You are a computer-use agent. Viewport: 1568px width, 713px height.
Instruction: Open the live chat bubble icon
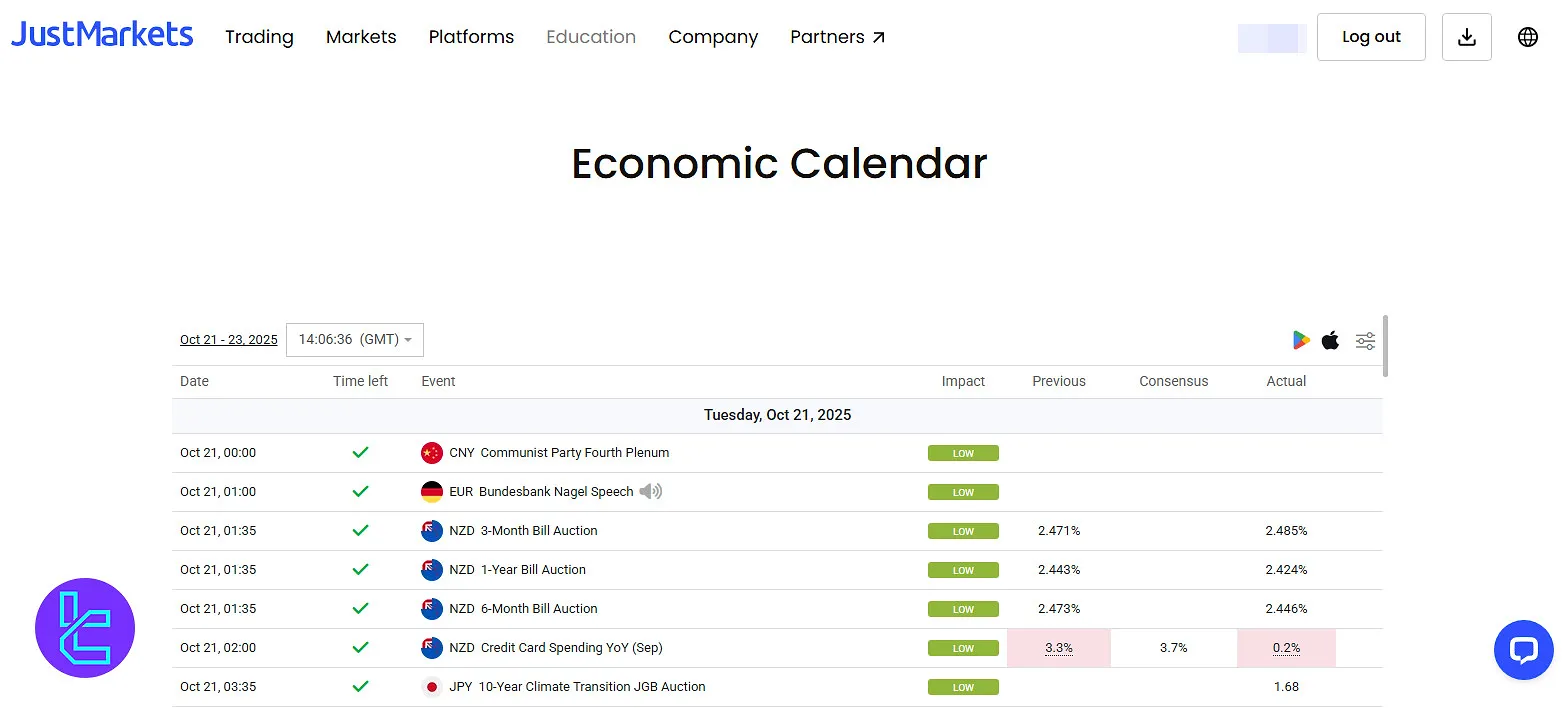1523,650
